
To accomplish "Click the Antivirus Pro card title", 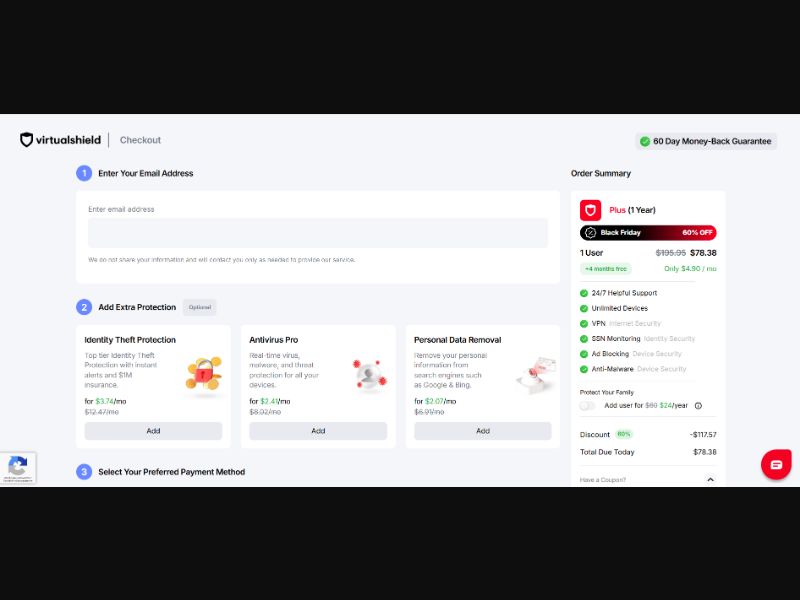I will click(273, 340).
